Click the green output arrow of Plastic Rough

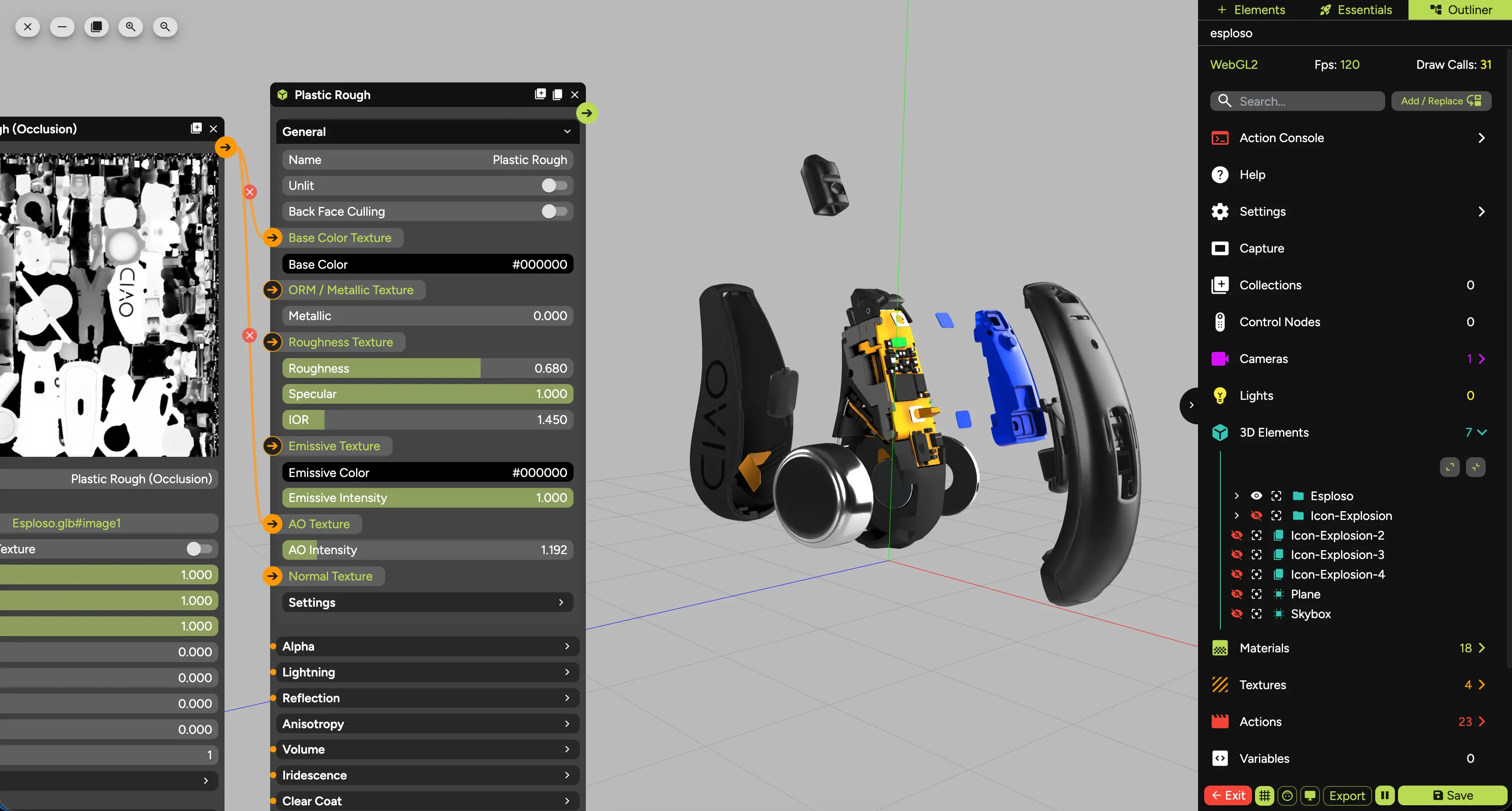tap(586, 113)
